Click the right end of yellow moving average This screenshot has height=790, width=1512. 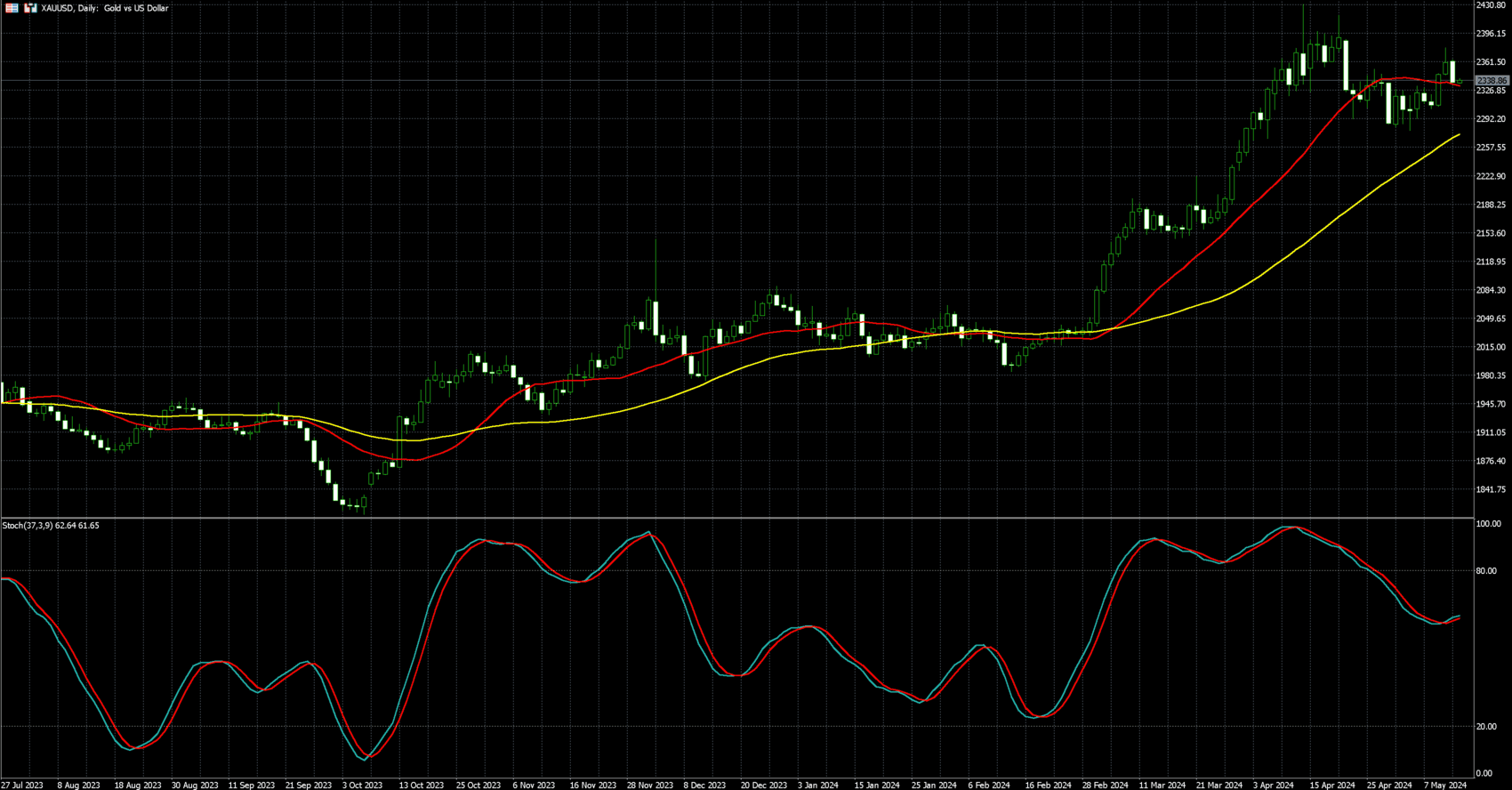[x=1459, y=135]
